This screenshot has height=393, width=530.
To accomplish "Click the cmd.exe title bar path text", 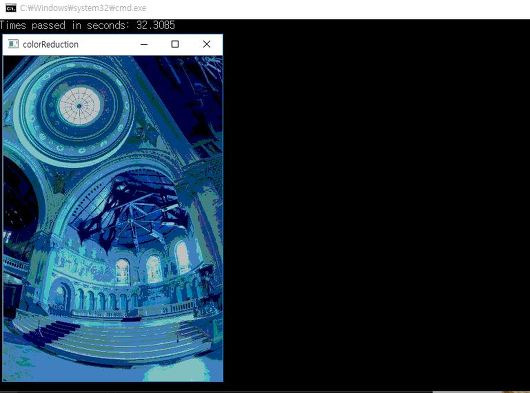I will pyautogui.click(x=83, y=8).
